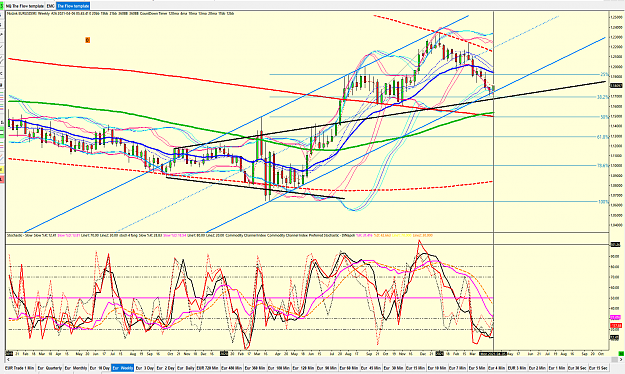The image size is (625, 374).
Task: Open the Eur 180 Min tab
Action: tap(279, 368)
